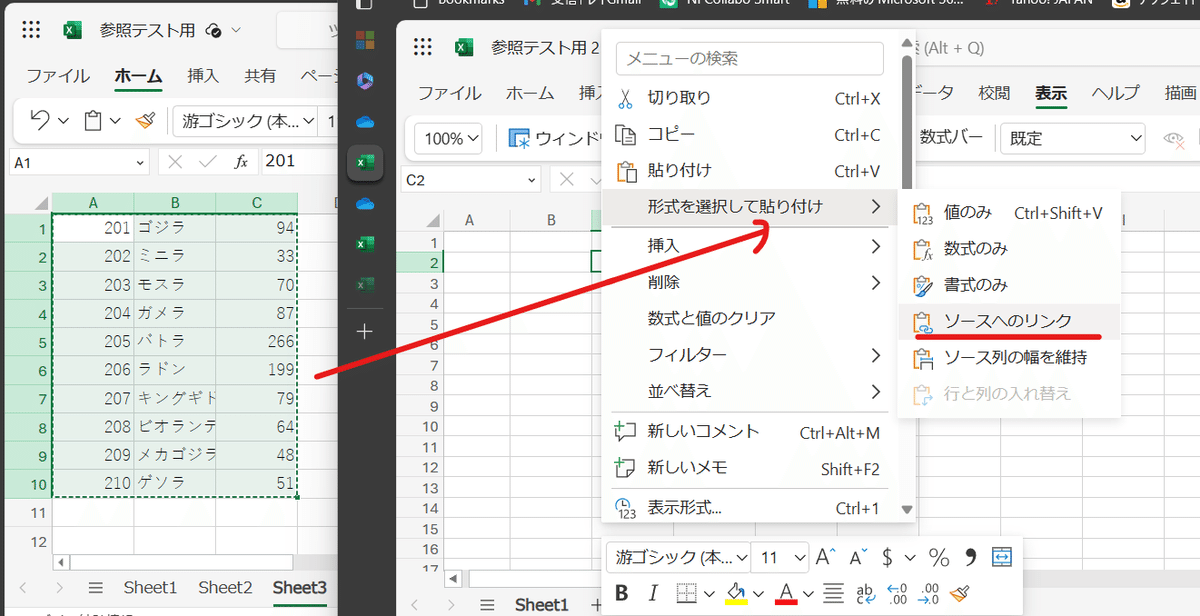Apply red font color button
Viewport: 1200px width, 616px height.
[x=786, y=593]
